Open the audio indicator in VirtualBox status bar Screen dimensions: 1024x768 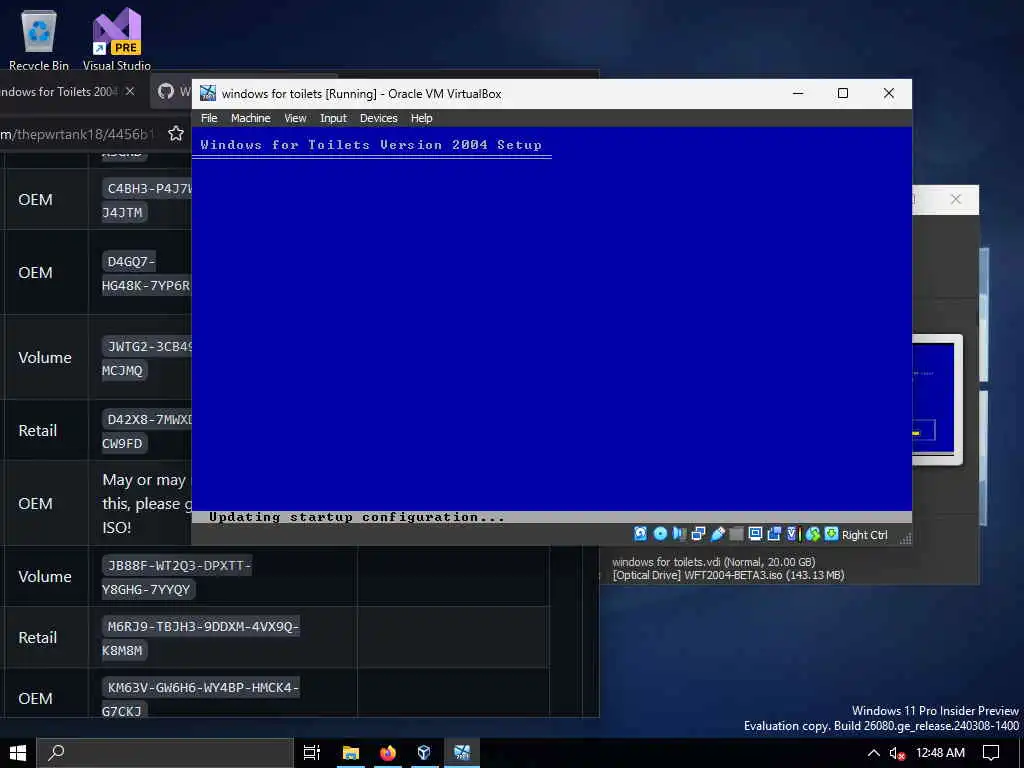679,534
